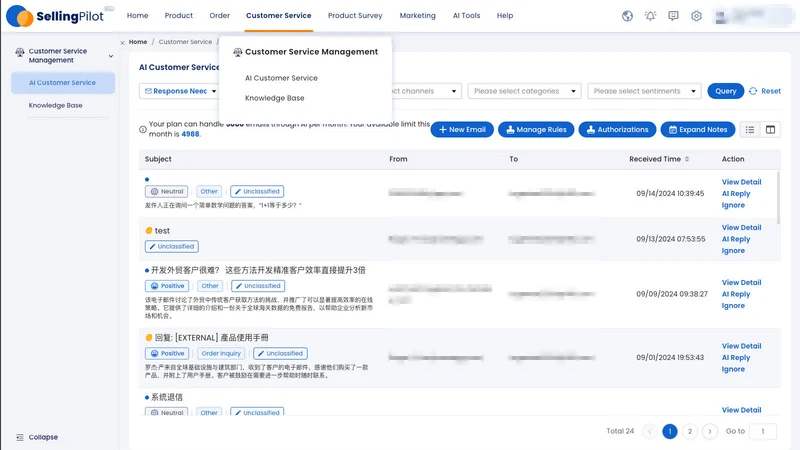Click the next page arrow

pos(710,432)
